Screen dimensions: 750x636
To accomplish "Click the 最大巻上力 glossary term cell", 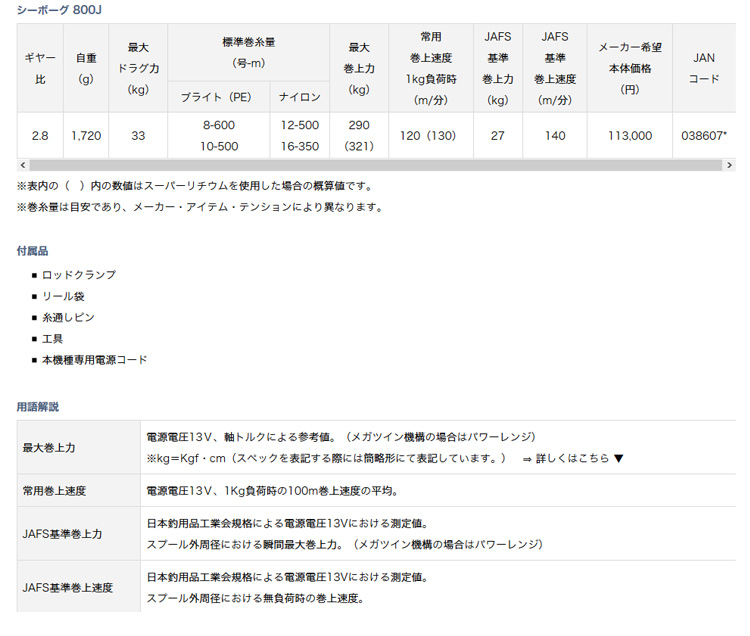I will click(x=79, y=448).
